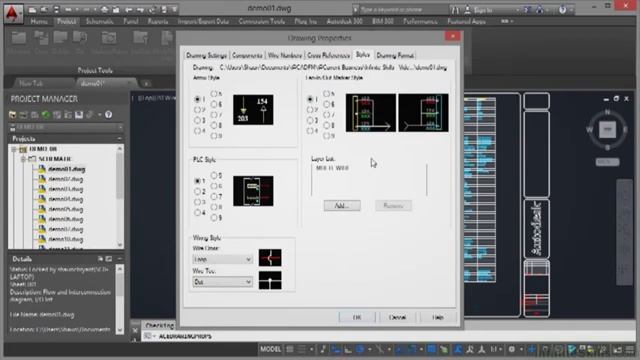Click the Wire Cross preview image
Image resolution: width=640 pixels, height=360 pixels.
pyautogui.click(x=270, y=258)
